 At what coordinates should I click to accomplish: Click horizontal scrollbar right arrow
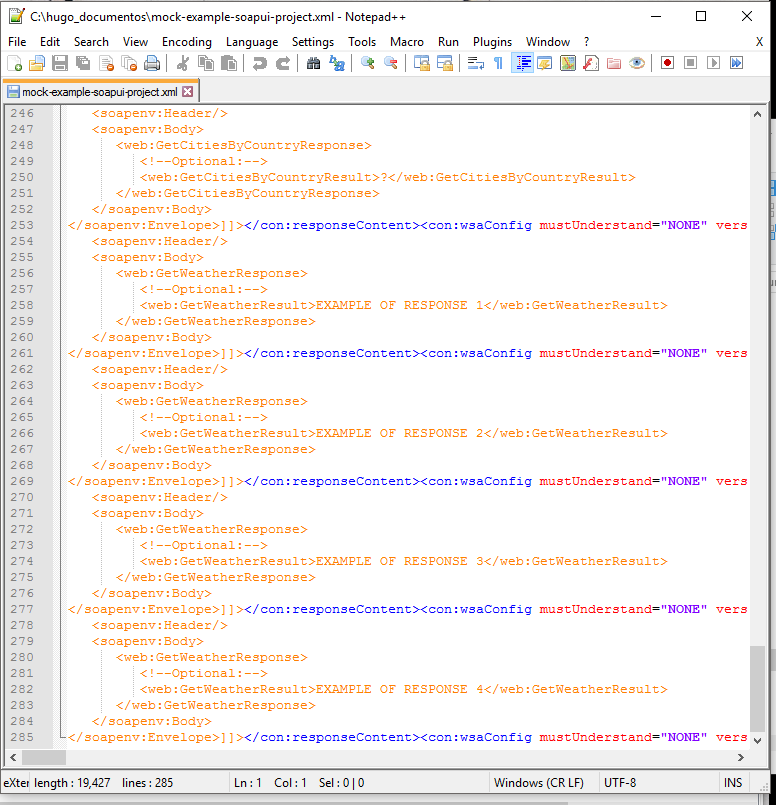pyautogui.click(x=741, y=757)
